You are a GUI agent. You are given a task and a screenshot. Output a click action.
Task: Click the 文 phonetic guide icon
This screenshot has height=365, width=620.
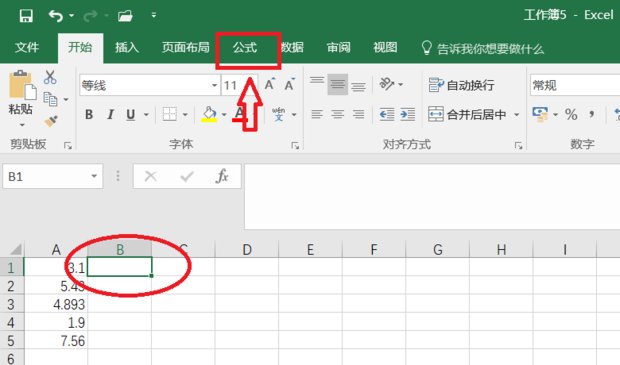click(279, 114)
